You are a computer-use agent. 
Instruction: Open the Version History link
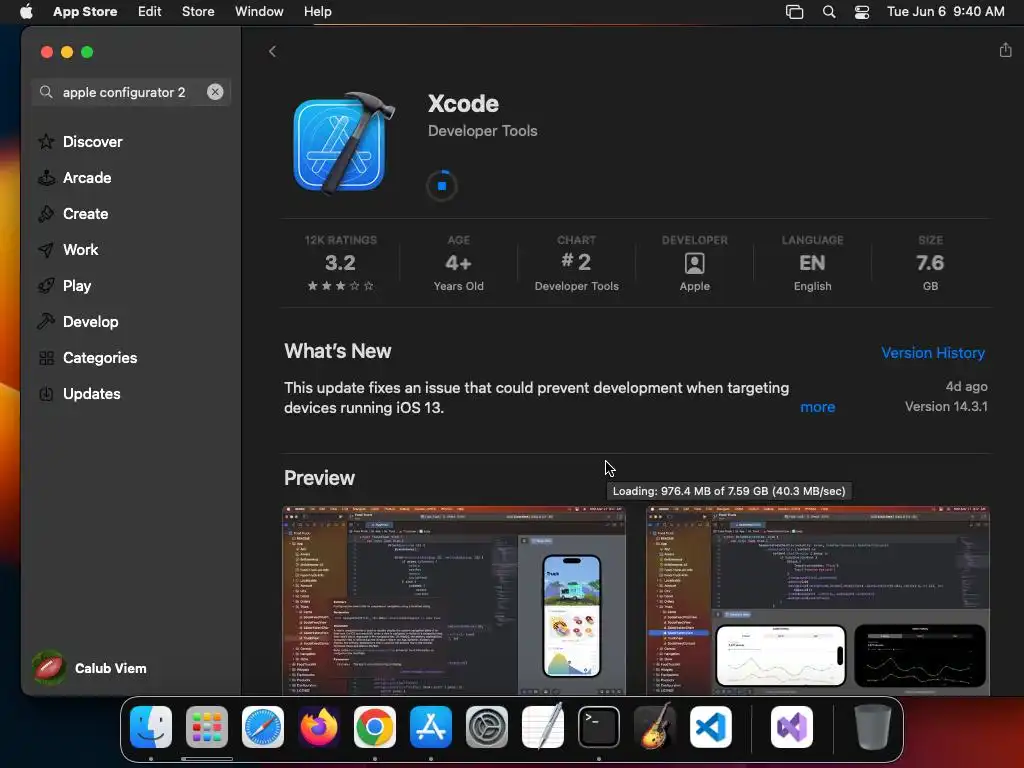pos(933,353)
